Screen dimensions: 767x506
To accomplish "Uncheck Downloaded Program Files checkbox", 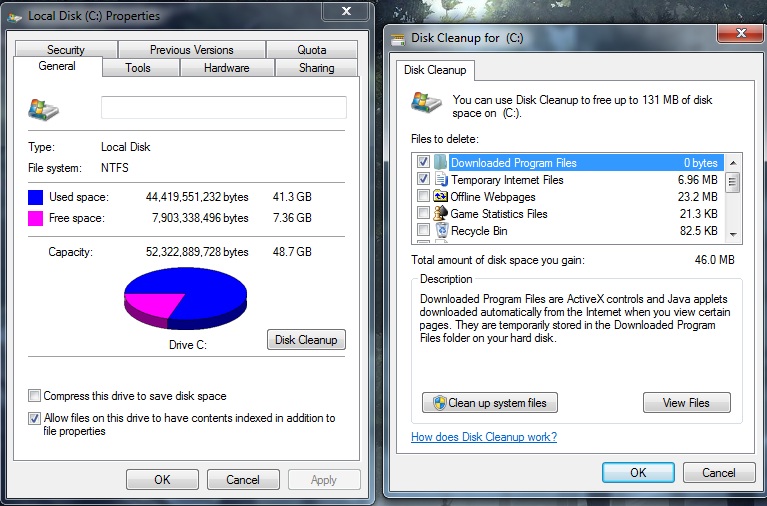I will [424, 162].
